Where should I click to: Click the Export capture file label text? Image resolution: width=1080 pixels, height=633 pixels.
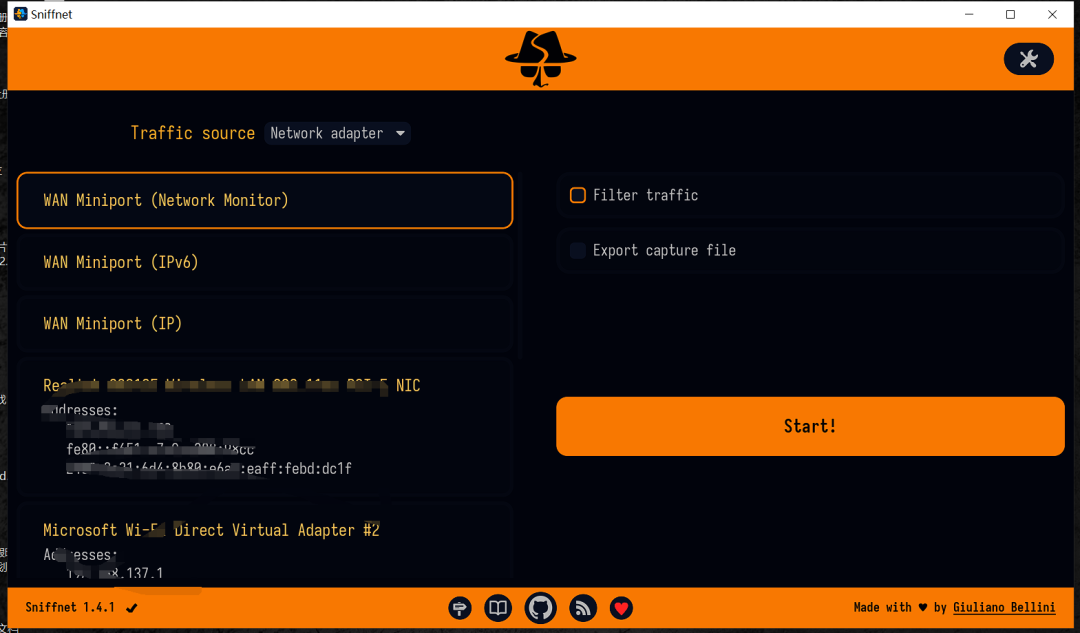(664, 250)
